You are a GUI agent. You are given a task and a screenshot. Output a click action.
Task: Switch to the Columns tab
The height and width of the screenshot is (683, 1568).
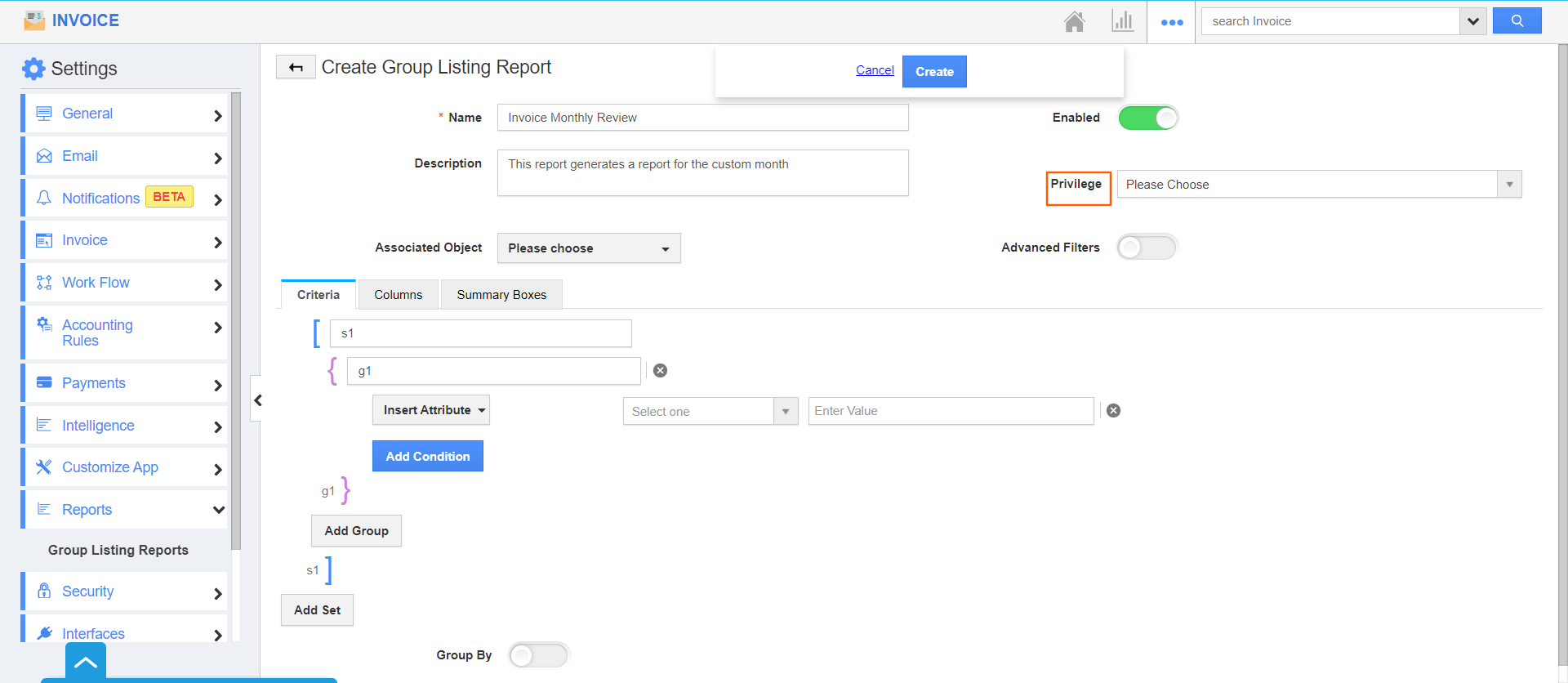(x=398, y=295)
